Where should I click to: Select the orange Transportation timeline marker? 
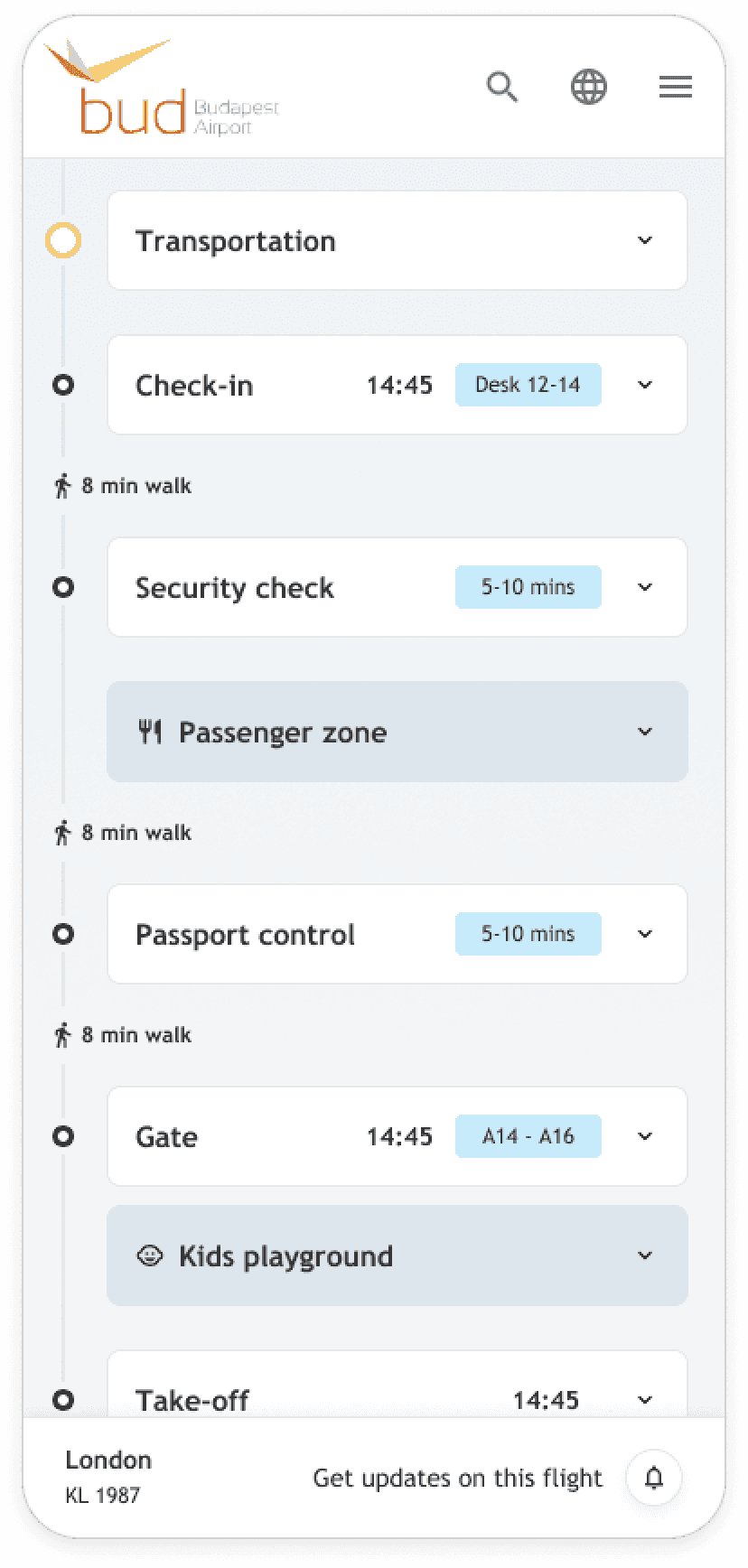(63, 240)
